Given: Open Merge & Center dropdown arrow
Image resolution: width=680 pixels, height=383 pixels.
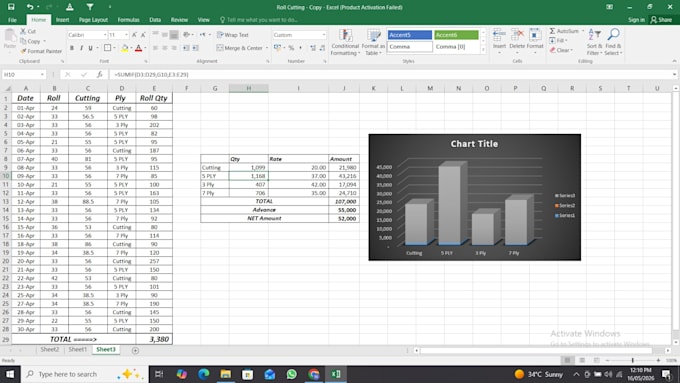Looking at the screenshot, I should coord(267,48).
